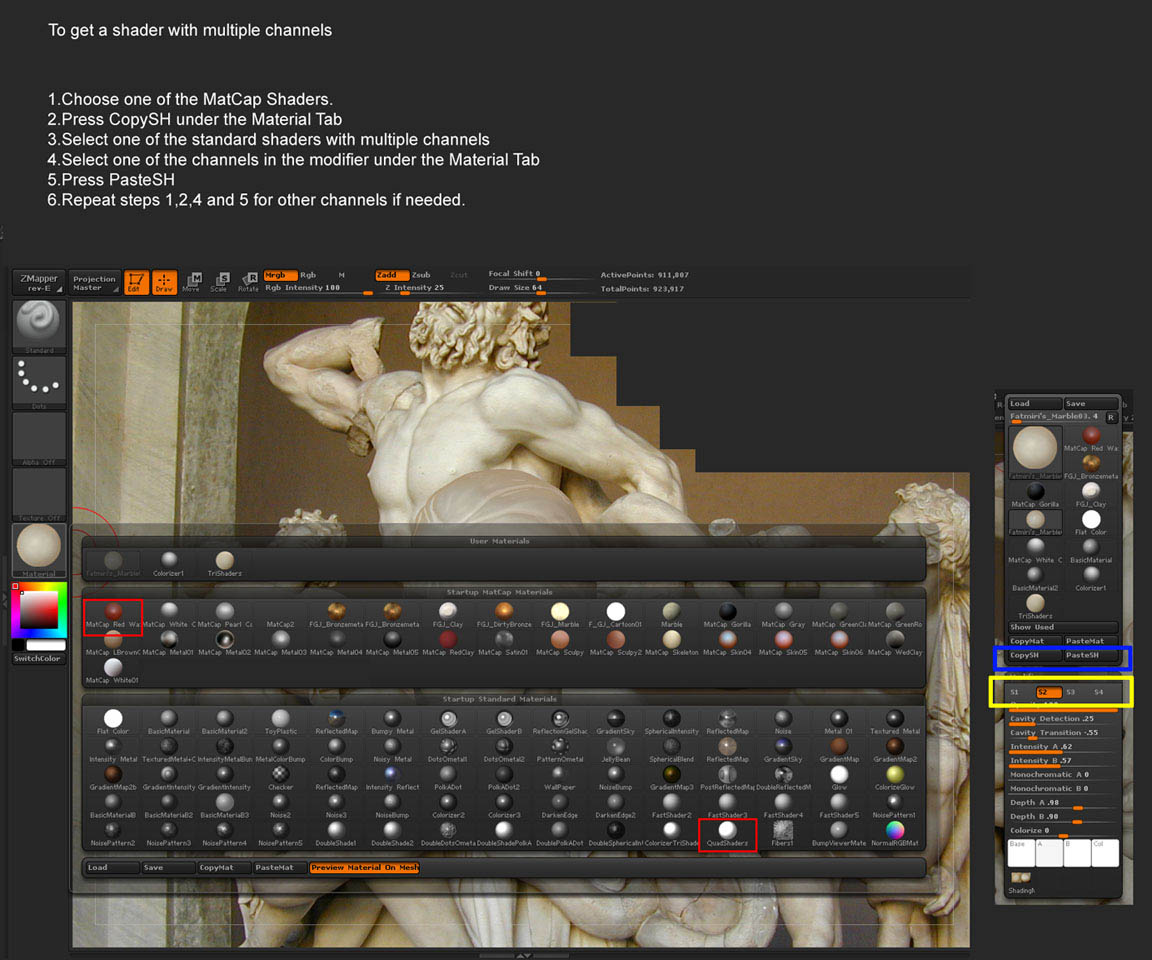Click CopyMat in the material popup

224,867
